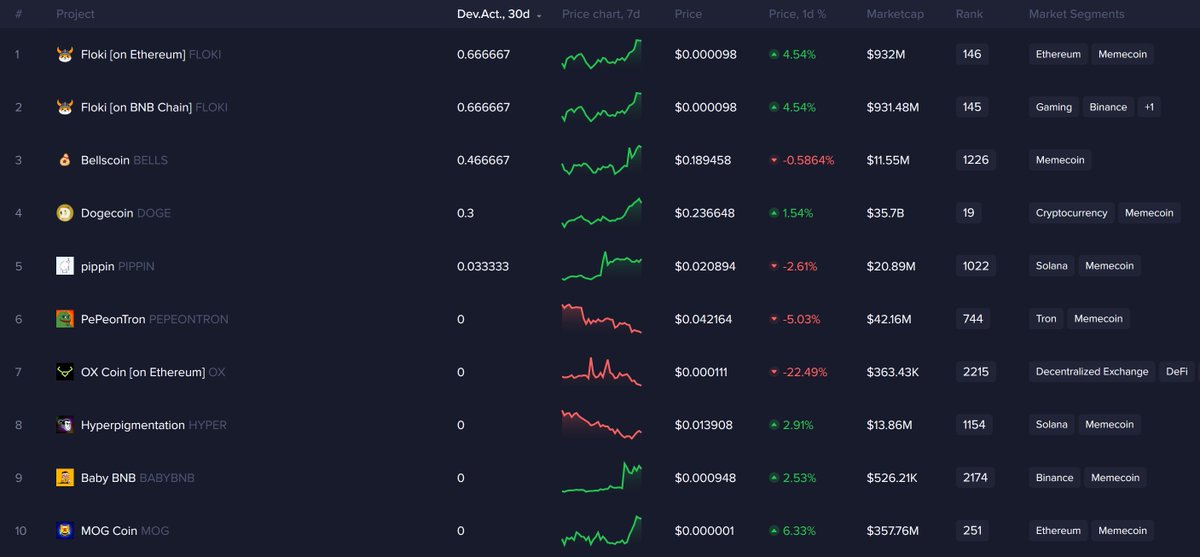Click Ethereum tag in MOG Coin row
1200x557 pixels.
[1058, 531]
